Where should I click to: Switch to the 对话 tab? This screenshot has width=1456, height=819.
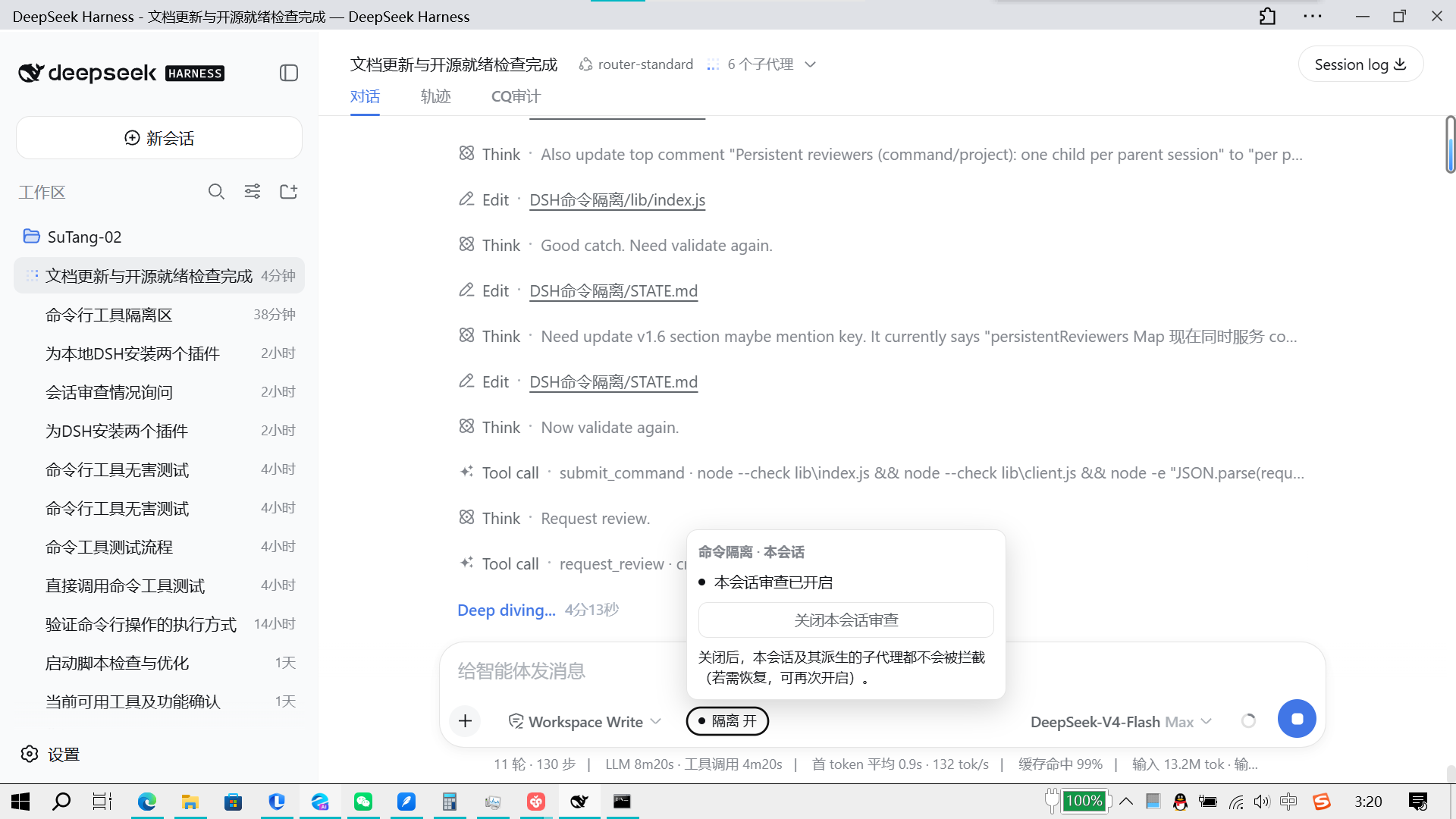click(365, 96)
